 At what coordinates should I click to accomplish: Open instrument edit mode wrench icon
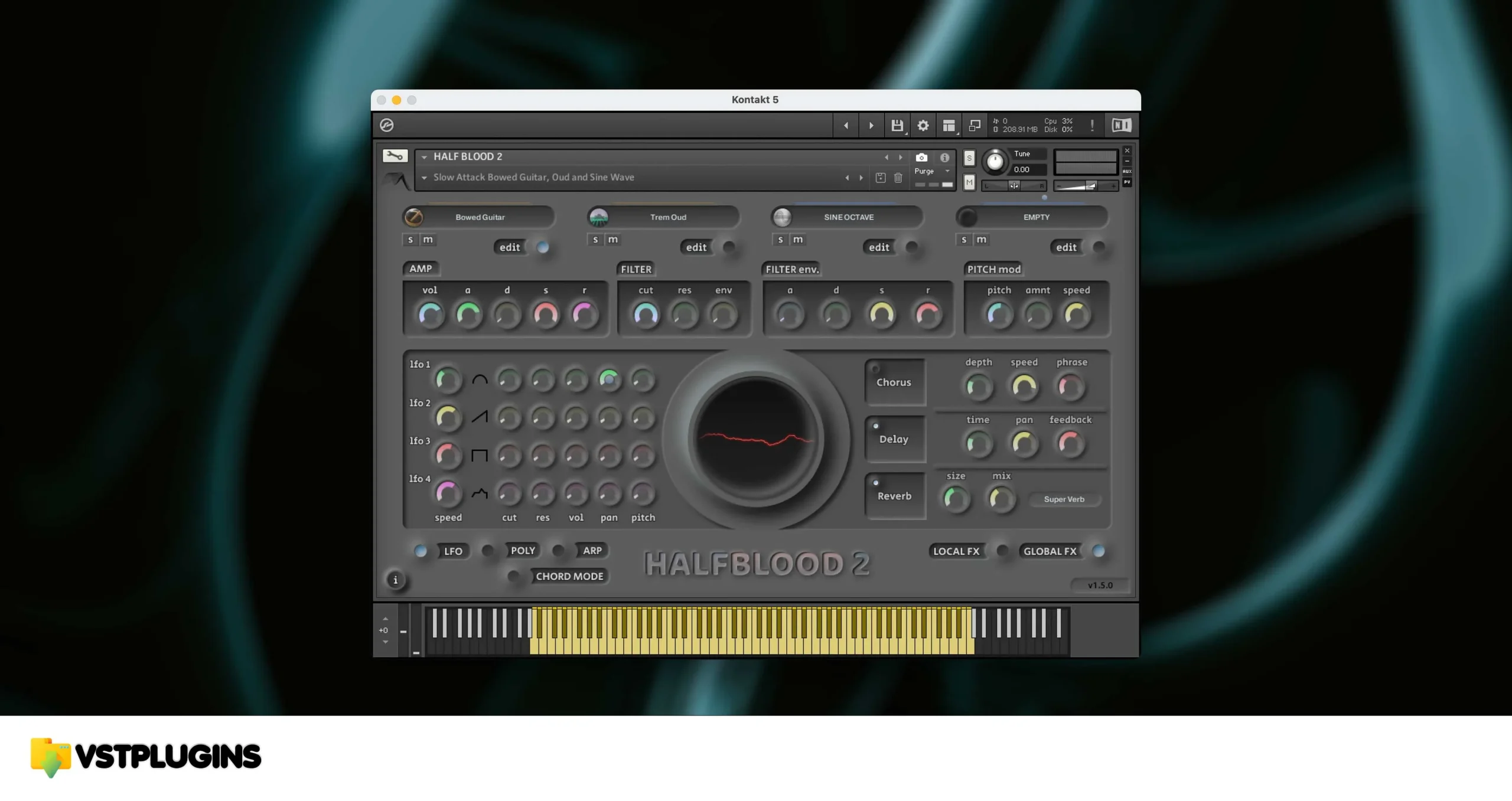click(395, 156)
